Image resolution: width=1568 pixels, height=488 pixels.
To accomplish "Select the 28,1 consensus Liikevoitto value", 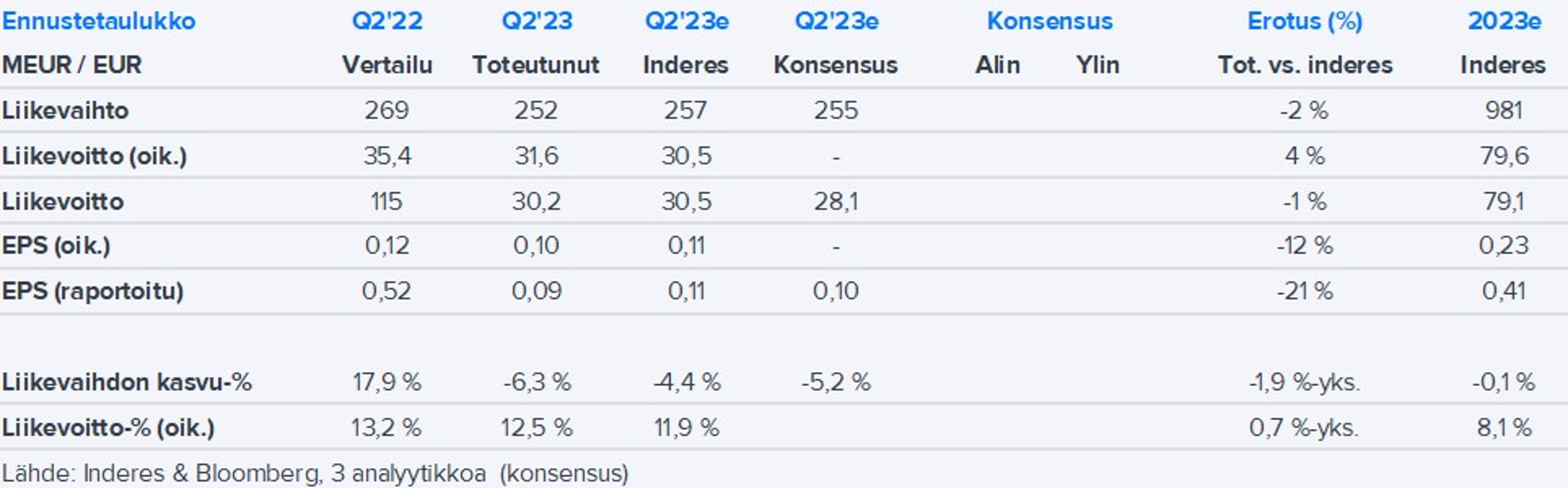I will [x=836, y=202].
